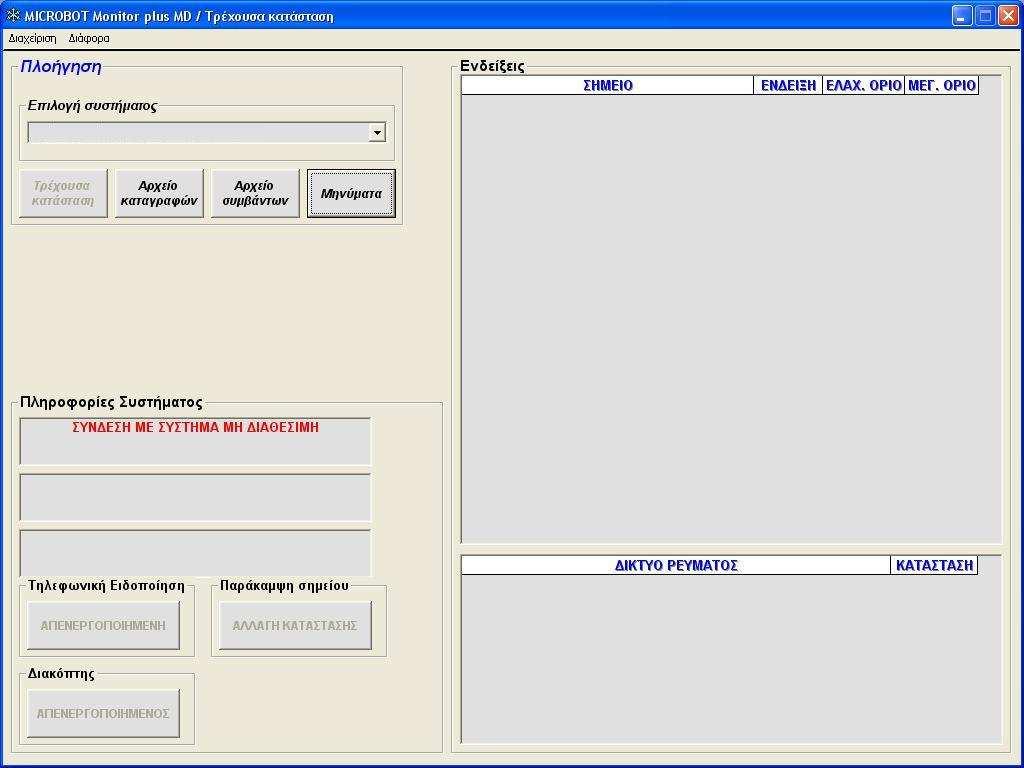Viewport: 1024px width, 768px height.
Task: Open Αρχείο καταγραφών
Action: point(159,193)
